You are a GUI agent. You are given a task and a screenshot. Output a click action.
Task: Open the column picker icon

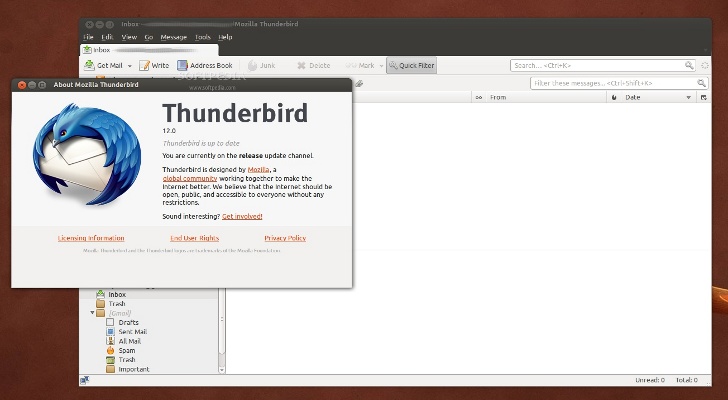704,97
